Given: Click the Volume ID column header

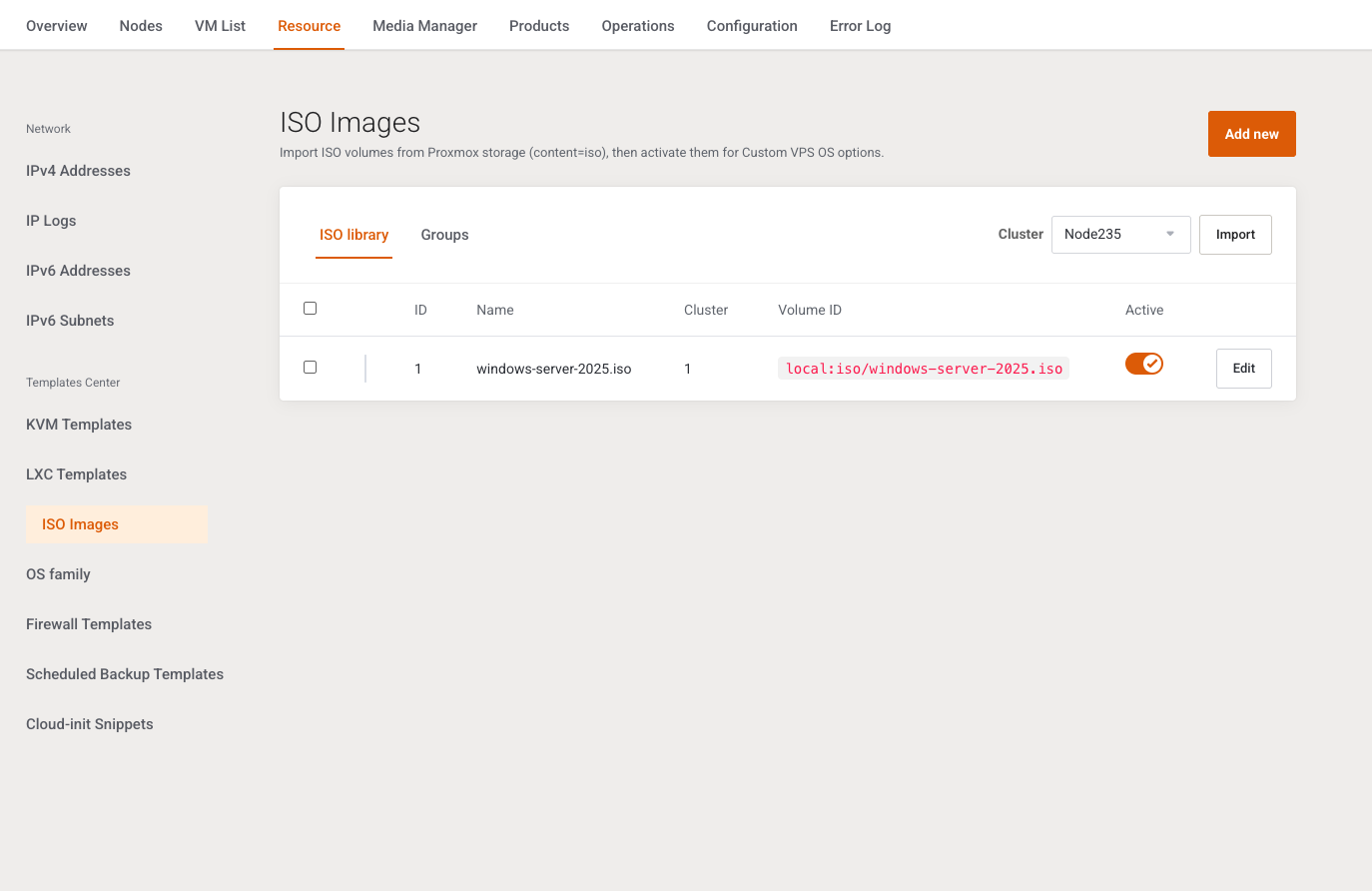Looking at the screenshot, I should coord(810,310).
